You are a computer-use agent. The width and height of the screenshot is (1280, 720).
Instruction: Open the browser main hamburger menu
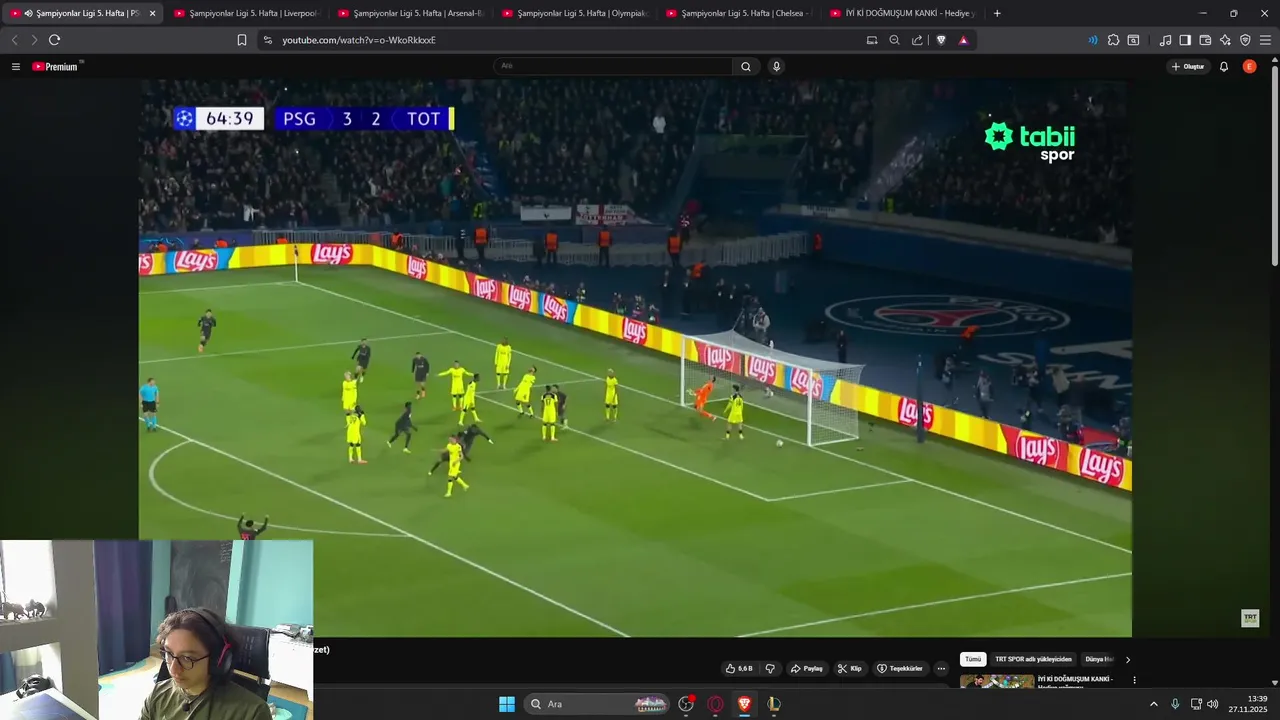(x=1265, y=40)
